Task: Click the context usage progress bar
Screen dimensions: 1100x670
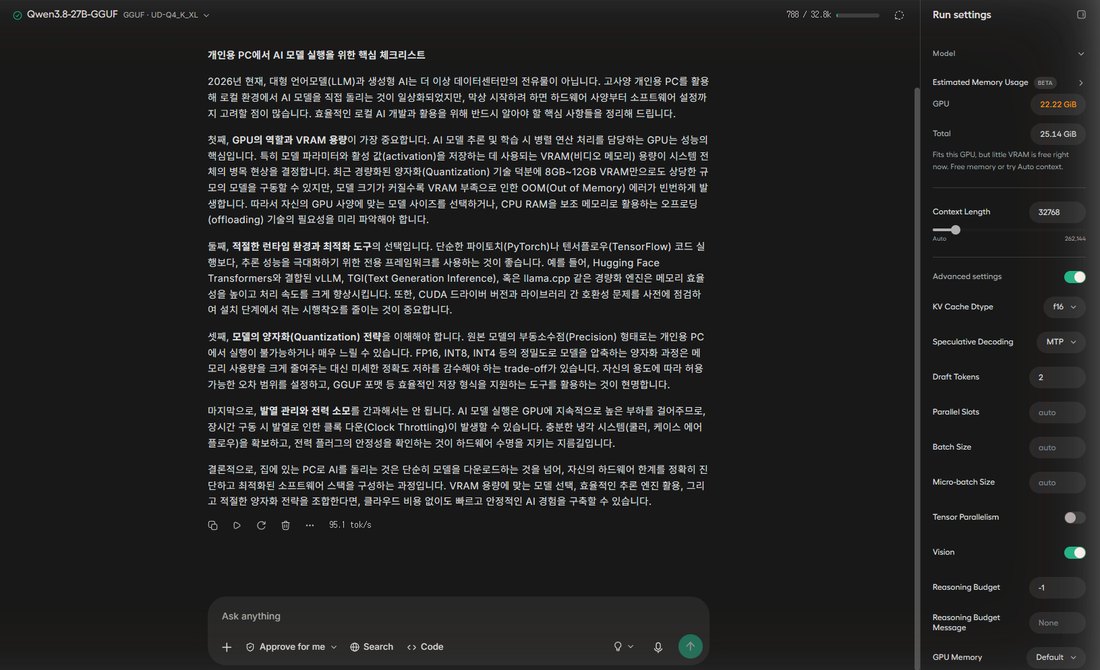Action: 857,15
